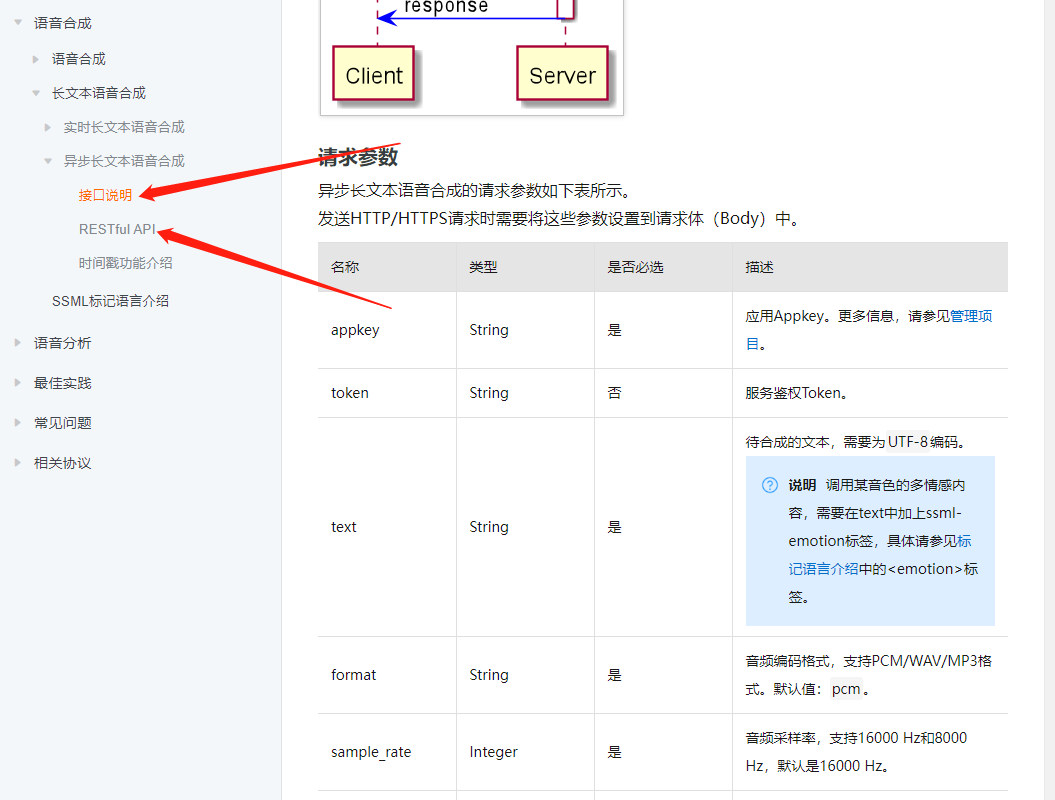Image resolution: width=1055 pixels, height=800 pixels.
Task: Select 异步长文本语音合成 in the sidebar
Action: pyautogui.click(x=124, y=161)
